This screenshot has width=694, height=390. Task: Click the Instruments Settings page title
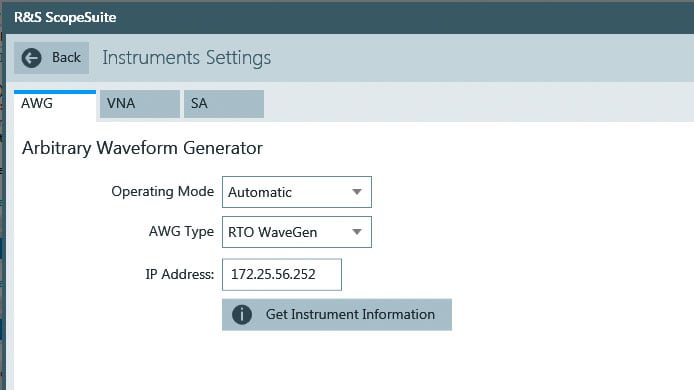click(187, 58)
